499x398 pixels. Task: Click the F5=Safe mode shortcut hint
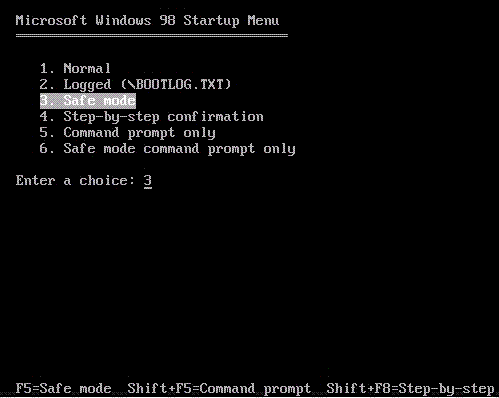[63, 389]
